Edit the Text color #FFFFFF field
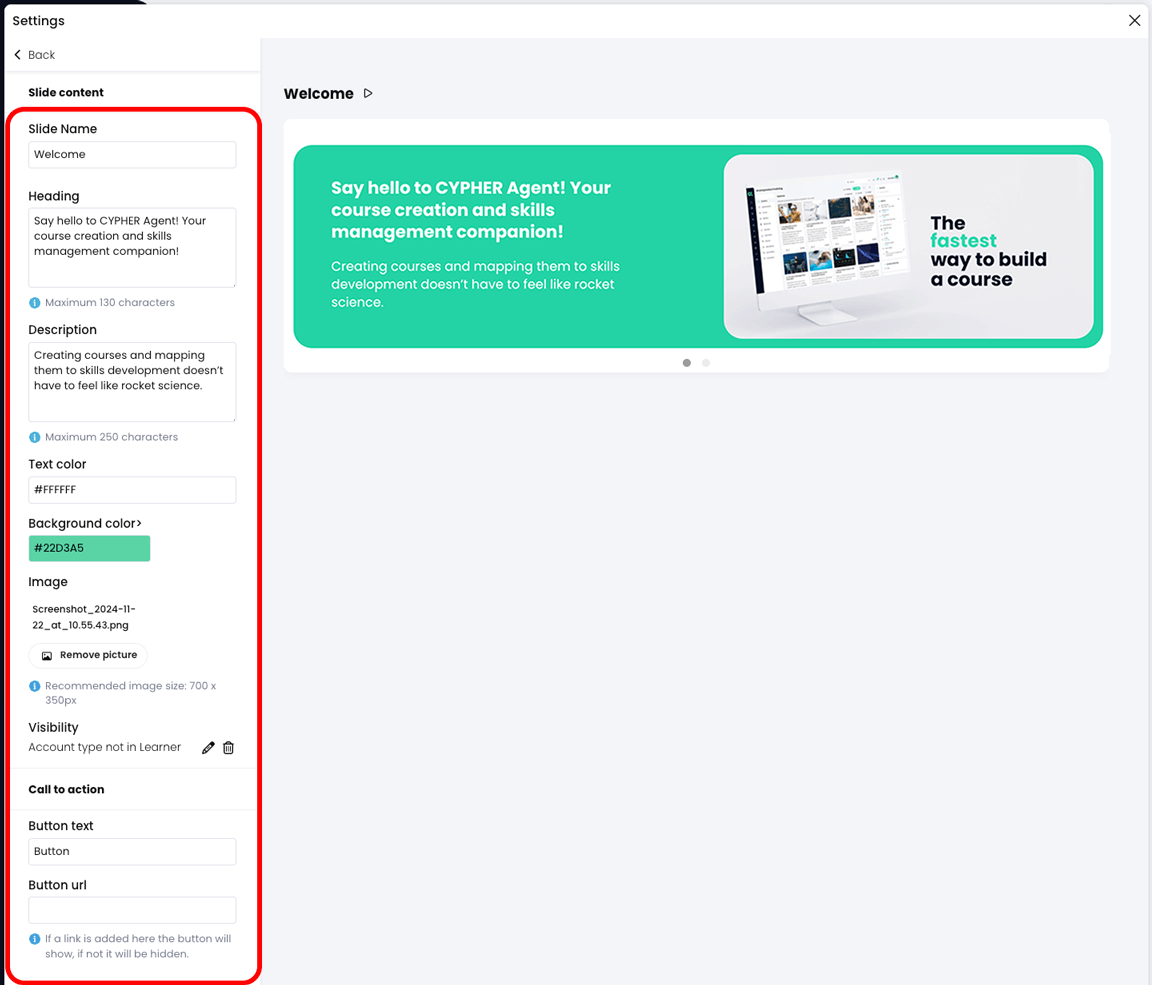 coord(132,490)
